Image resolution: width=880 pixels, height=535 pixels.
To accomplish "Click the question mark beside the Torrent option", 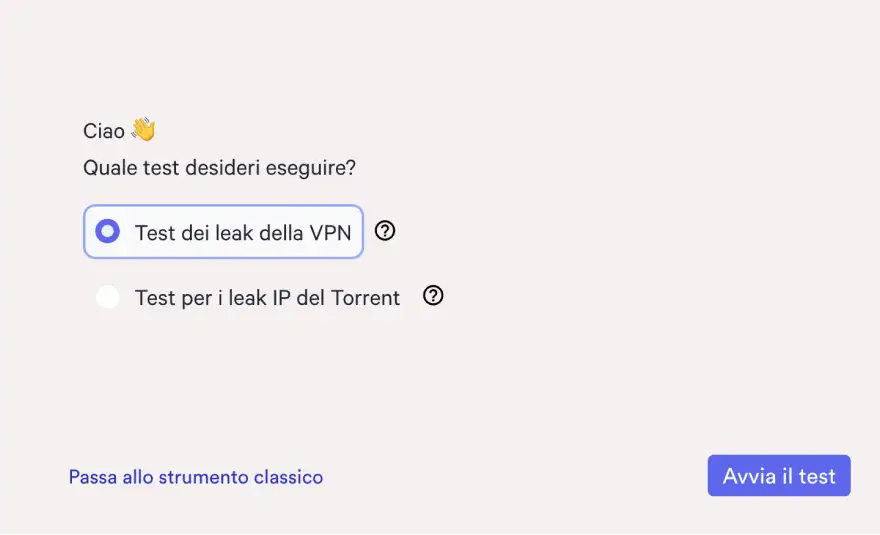I will 433,296.
